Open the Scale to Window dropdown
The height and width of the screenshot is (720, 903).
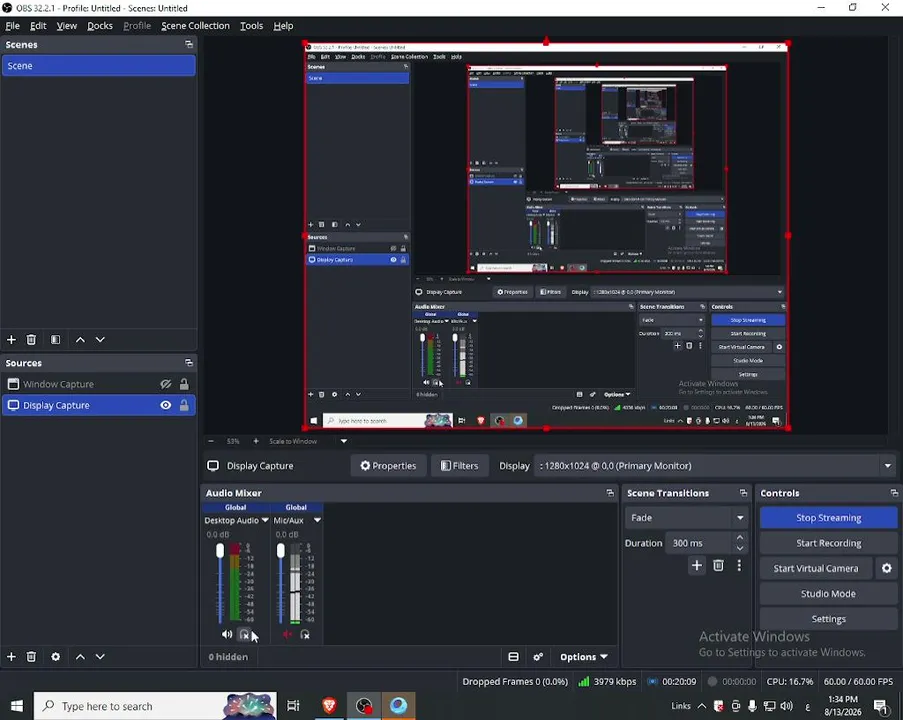(344, 441)
